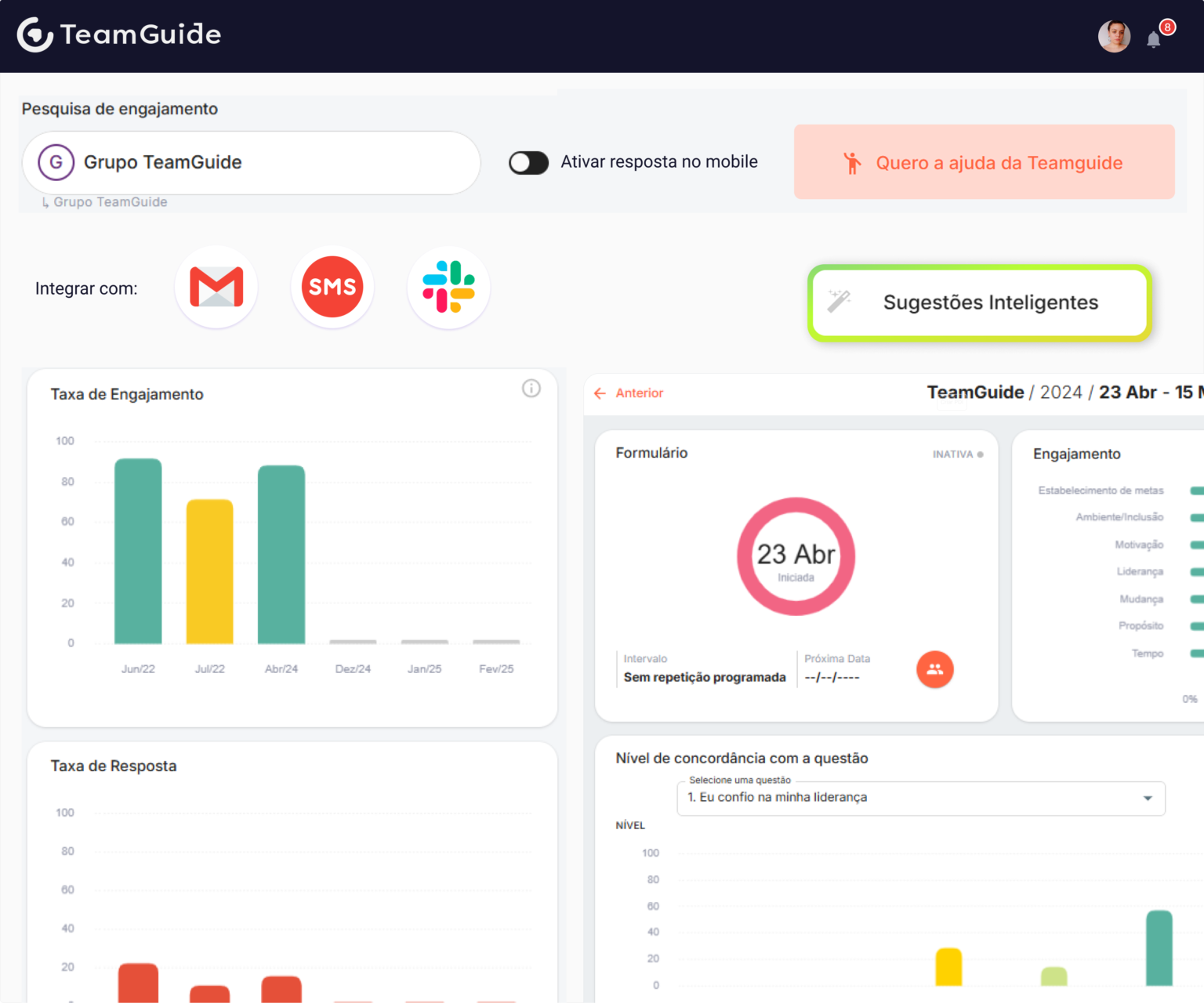Open the Grupo TeamGuide group selector
1204x1003 pixels.
[x=251, y=163]
